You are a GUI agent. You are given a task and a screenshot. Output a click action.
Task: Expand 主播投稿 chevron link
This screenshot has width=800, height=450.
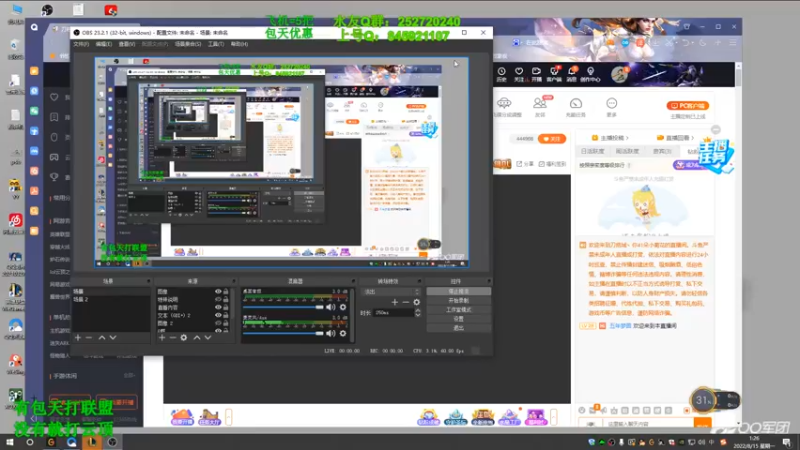610,138
